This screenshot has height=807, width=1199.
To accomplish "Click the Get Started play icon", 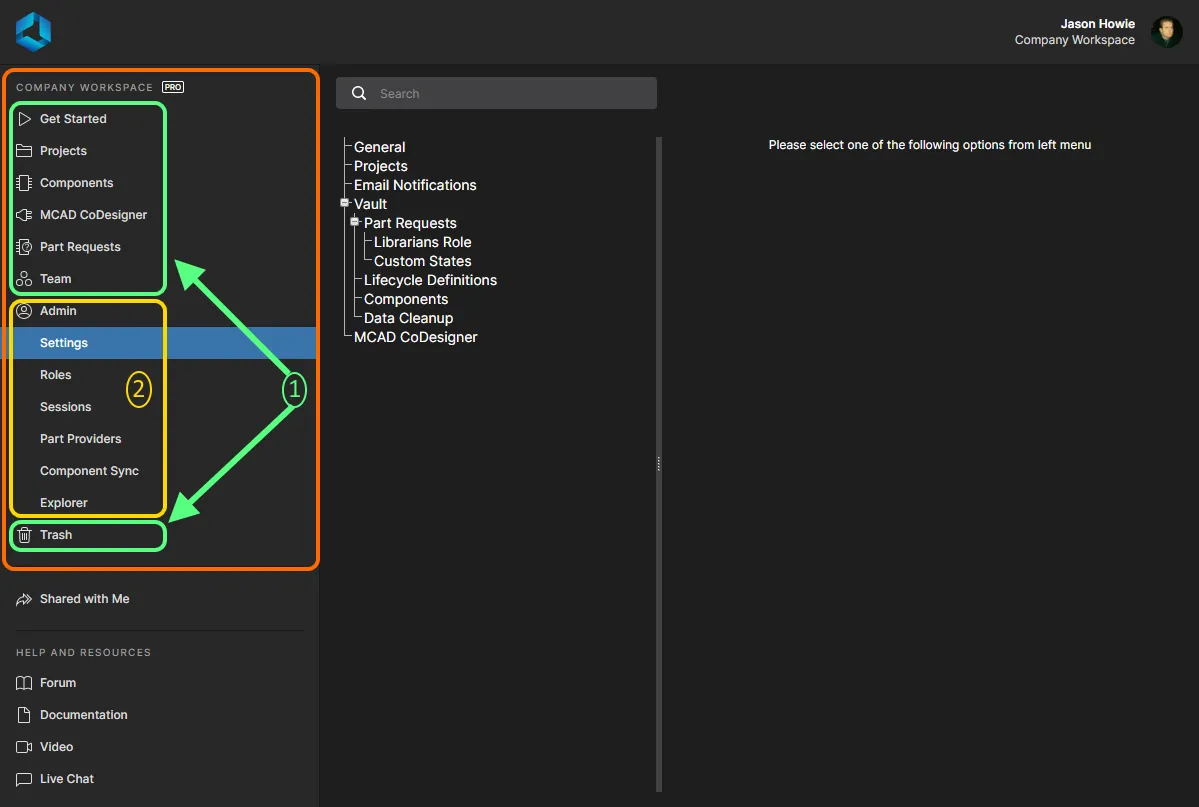I will [25, 119].
